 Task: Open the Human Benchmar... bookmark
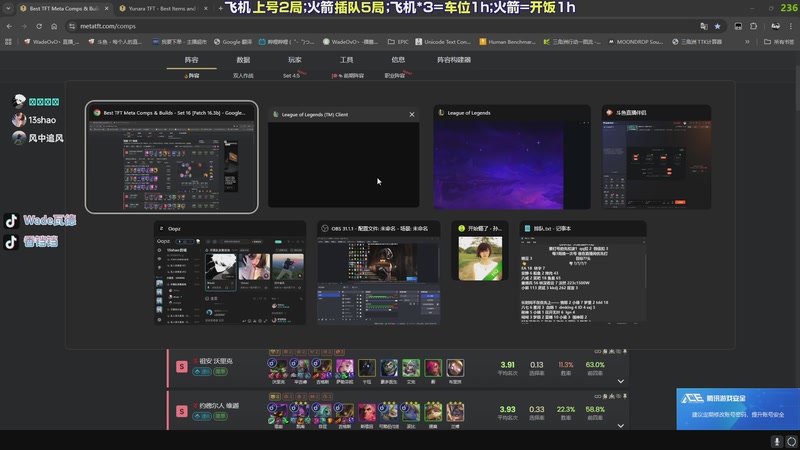tap(507, 42)
